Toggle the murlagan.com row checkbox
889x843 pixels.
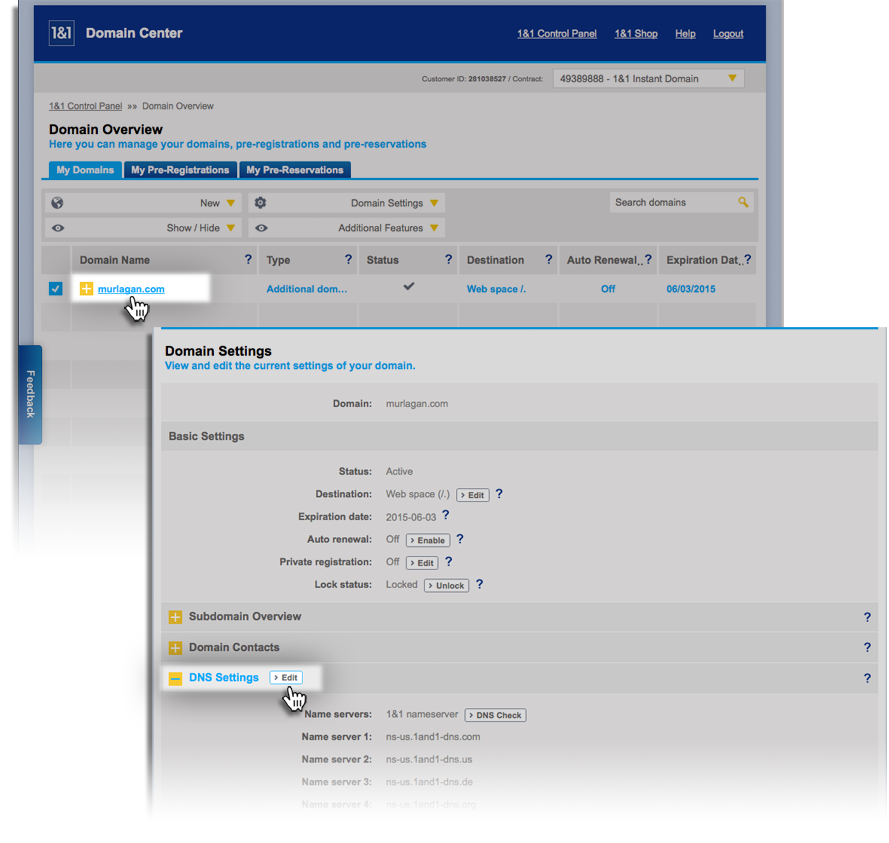(56, 289)
